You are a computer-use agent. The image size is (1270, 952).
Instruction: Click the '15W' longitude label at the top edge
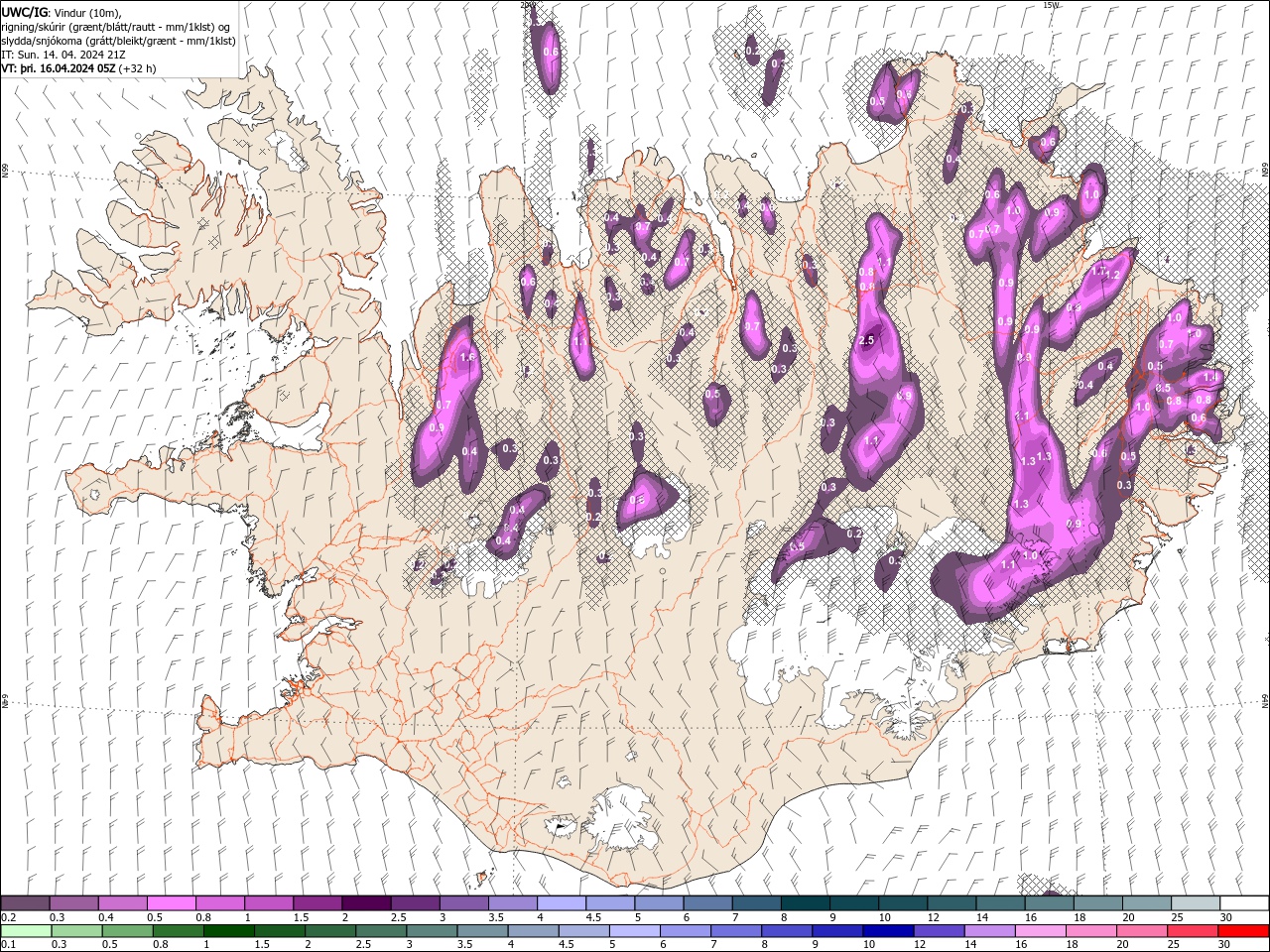(1051, 5)
